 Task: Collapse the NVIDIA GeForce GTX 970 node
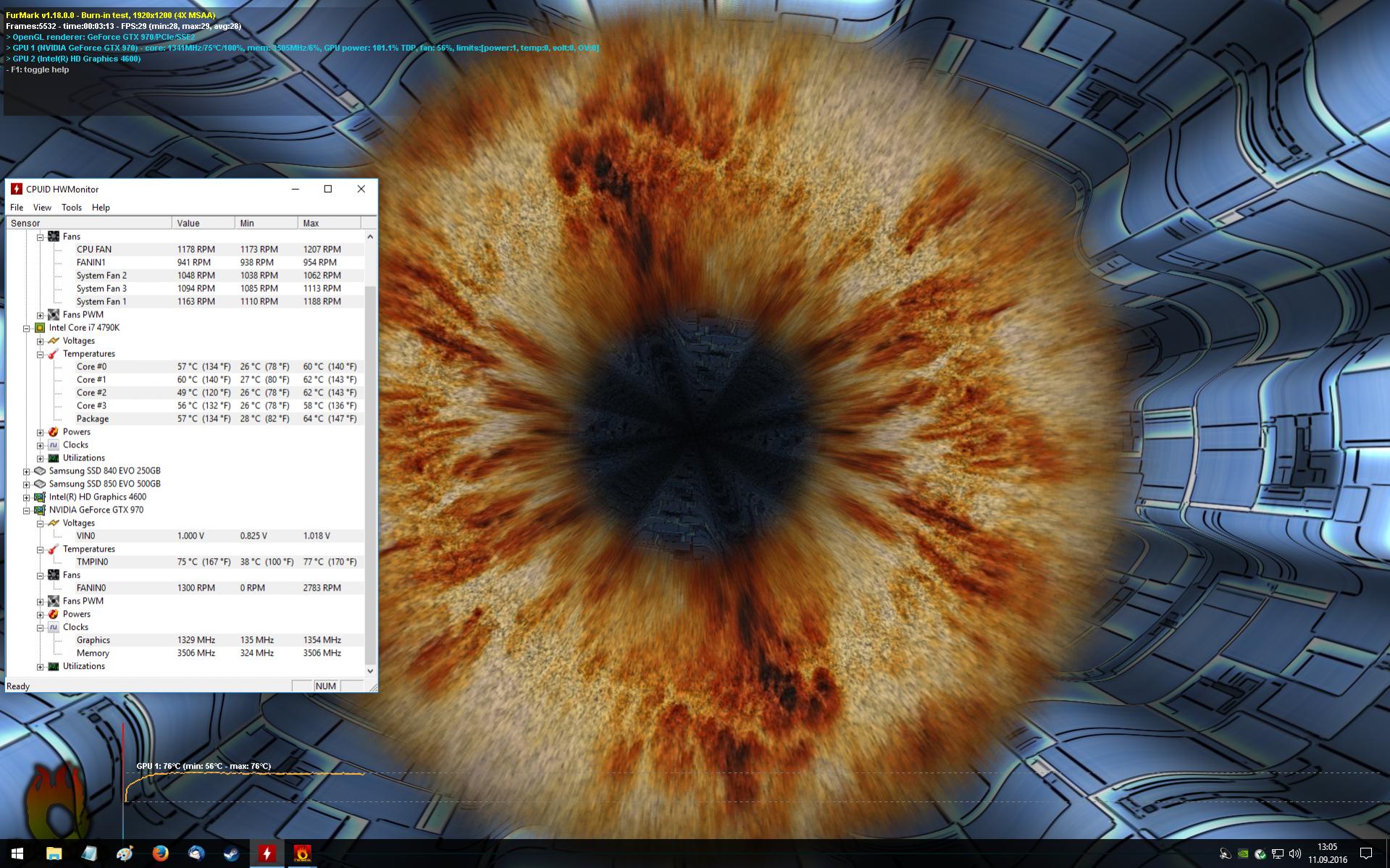coord(27,510)
